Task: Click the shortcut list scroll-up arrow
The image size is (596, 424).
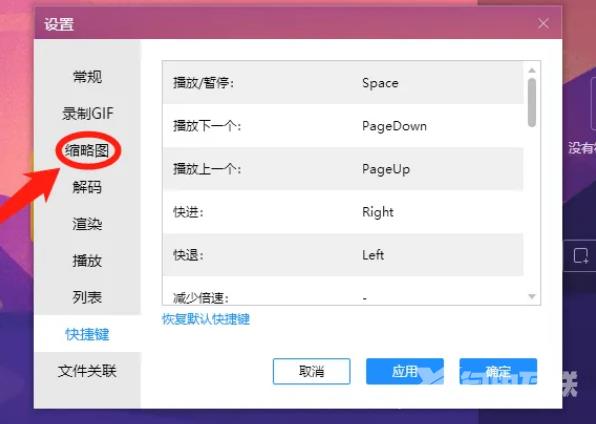Action: pos(532,70)
